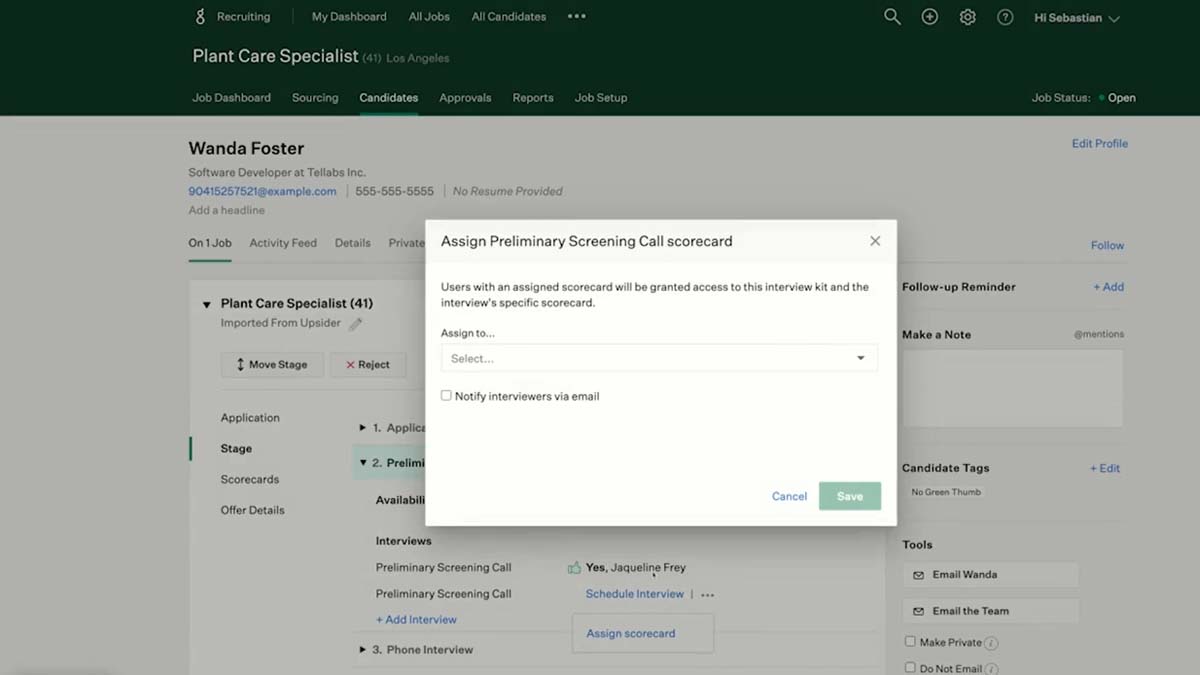This screenshot has height=675, width=1200.
Task: Click Add a headline
Action: (227, 211)
